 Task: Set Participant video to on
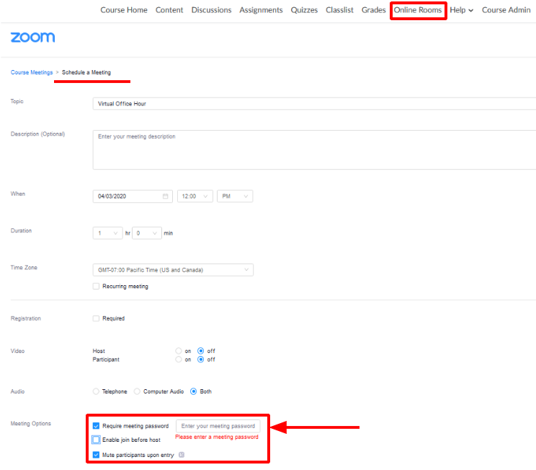pyautogui.click(x=178, y=359)
